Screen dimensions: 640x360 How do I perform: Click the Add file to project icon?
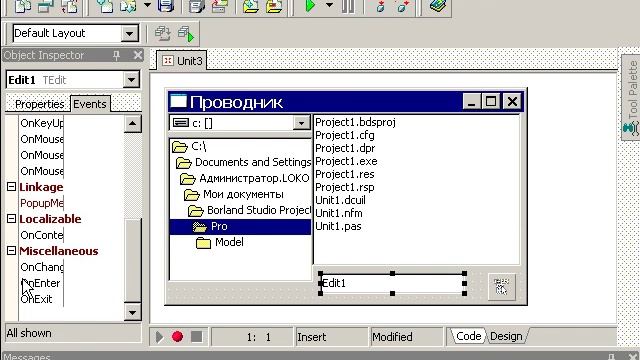pyautogui.click(x=250, y=6)
